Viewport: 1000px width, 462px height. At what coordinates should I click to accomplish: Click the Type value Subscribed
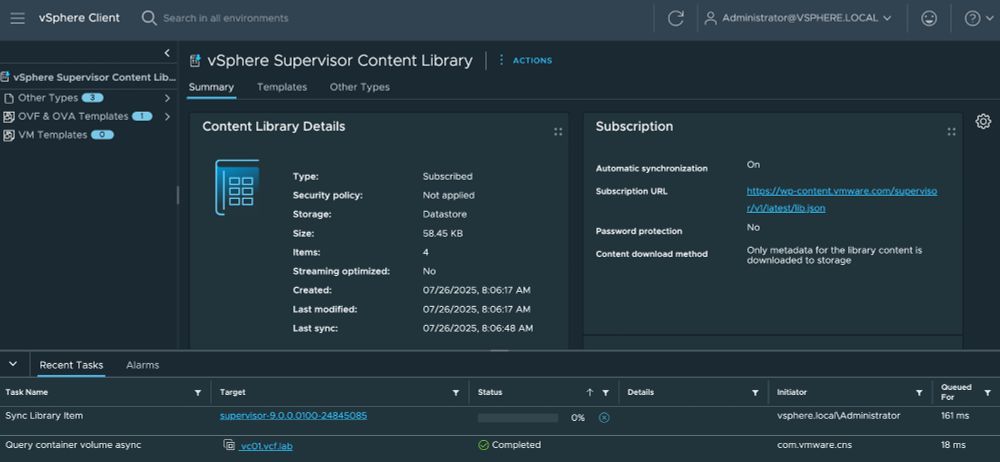(x=448, y=176)
